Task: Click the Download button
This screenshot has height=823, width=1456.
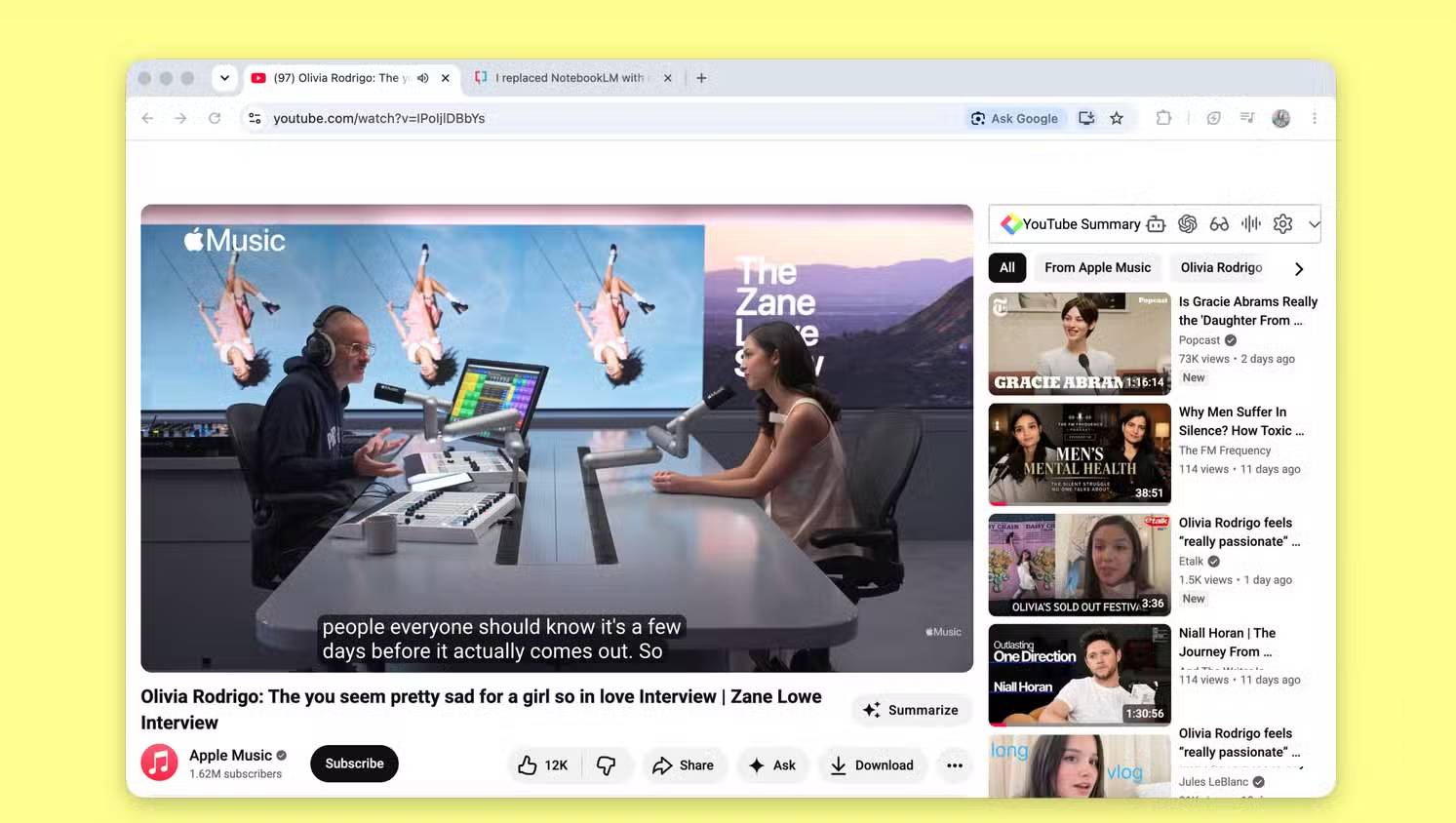Action: click(x=872, y=765)
